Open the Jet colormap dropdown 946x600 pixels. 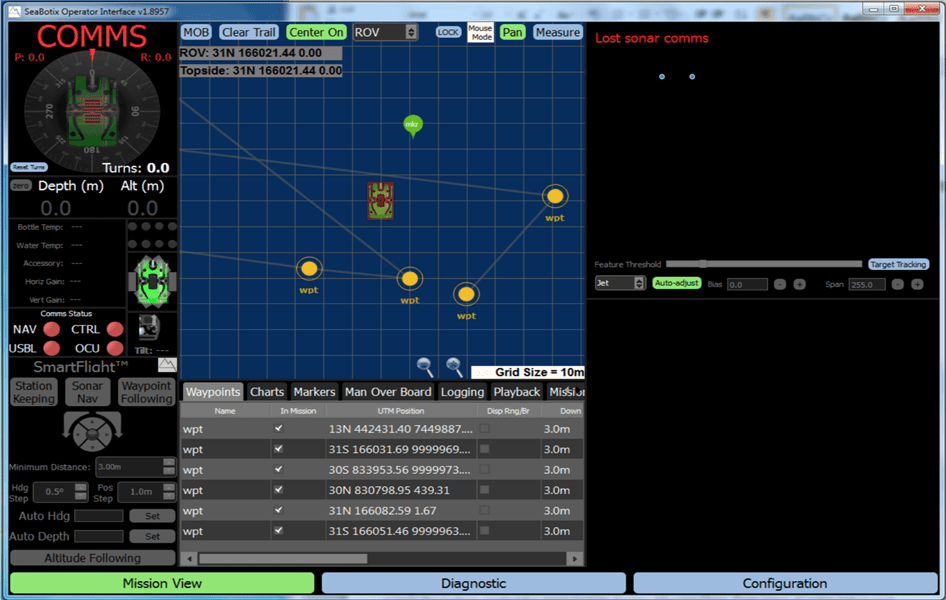tap(640, 284)
